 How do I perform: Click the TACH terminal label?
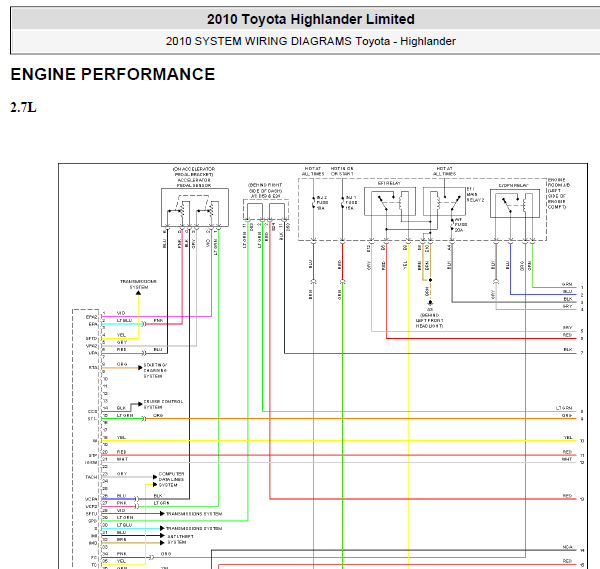point(91,477)
